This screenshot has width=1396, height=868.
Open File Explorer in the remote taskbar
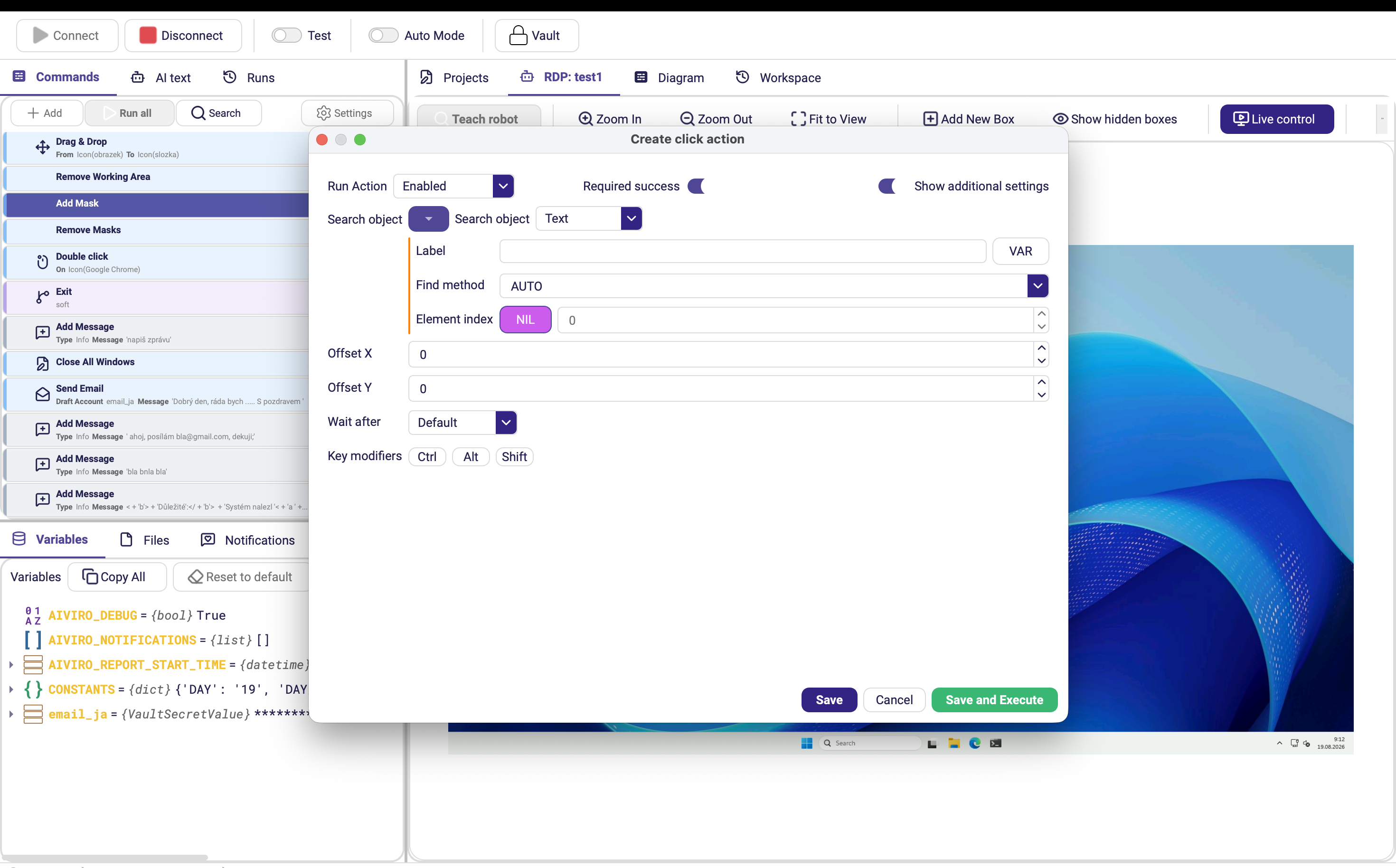point(954,743)
